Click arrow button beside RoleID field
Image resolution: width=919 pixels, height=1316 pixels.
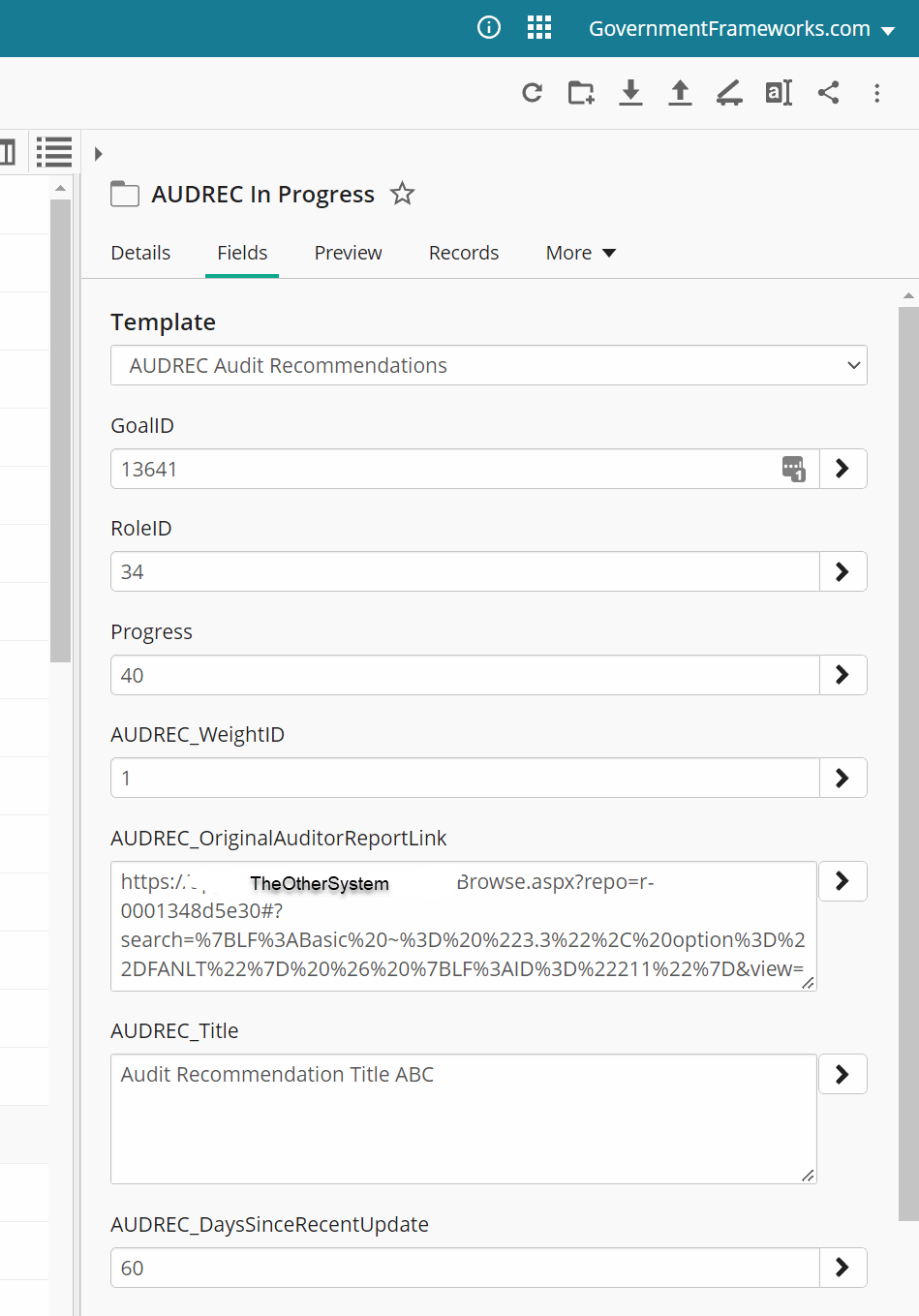point(842,572)
